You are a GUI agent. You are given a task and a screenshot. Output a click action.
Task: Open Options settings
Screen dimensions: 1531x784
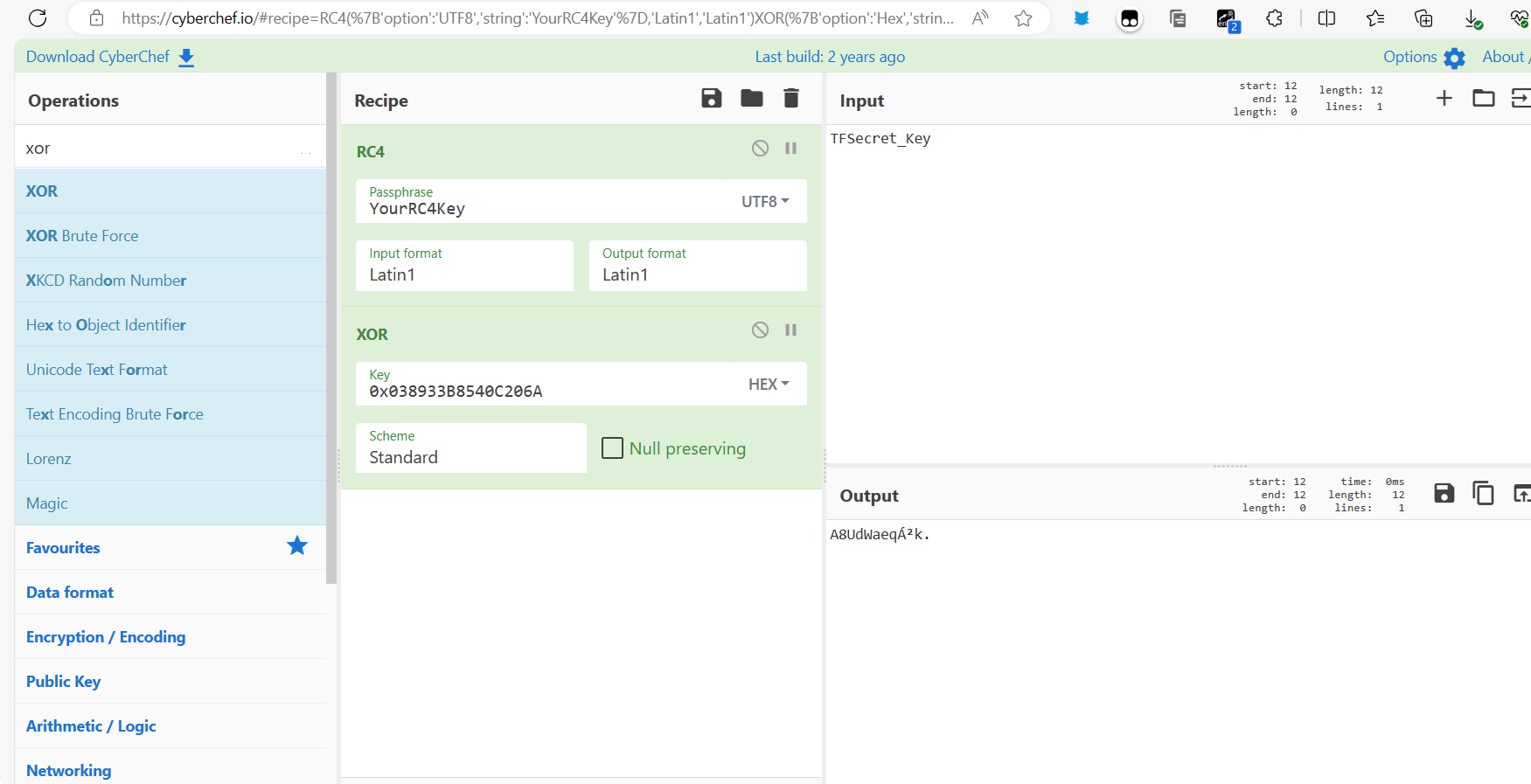click(x=1423, y=57)
